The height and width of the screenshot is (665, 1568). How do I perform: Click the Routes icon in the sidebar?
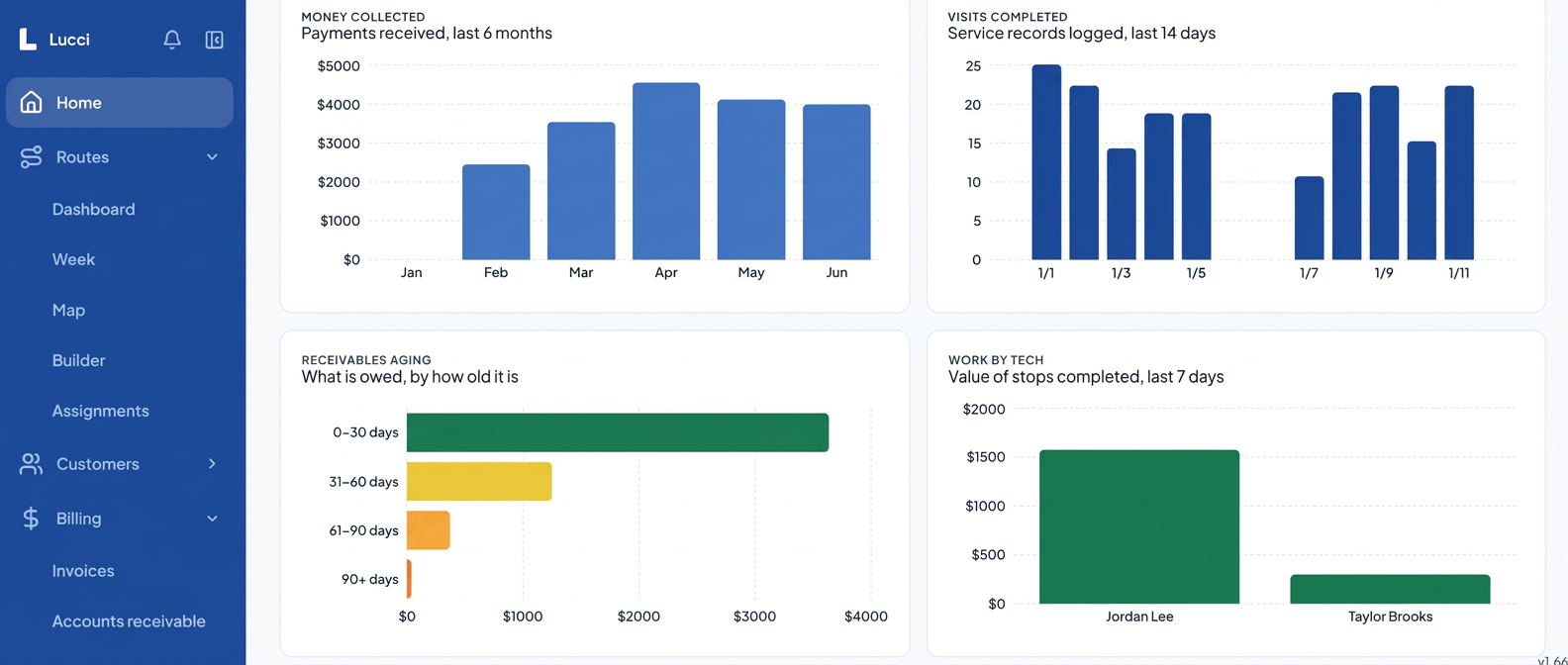pos(31,156)
